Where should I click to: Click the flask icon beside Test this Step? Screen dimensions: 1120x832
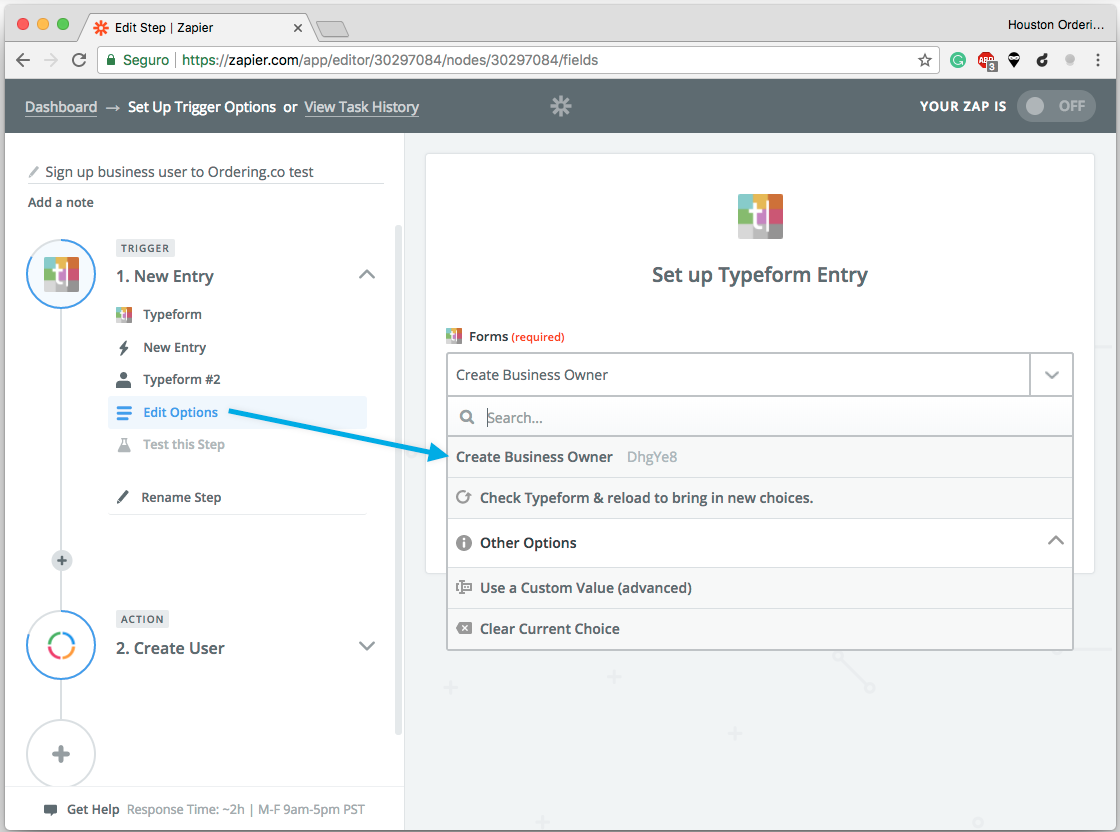124,445
